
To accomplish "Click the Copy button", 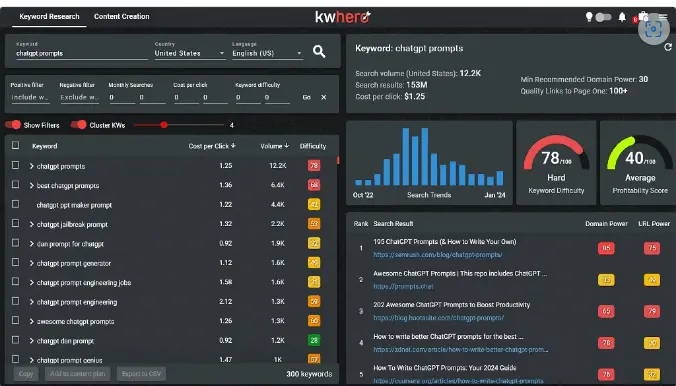I will pyautogui.click(x=26, y=373).
